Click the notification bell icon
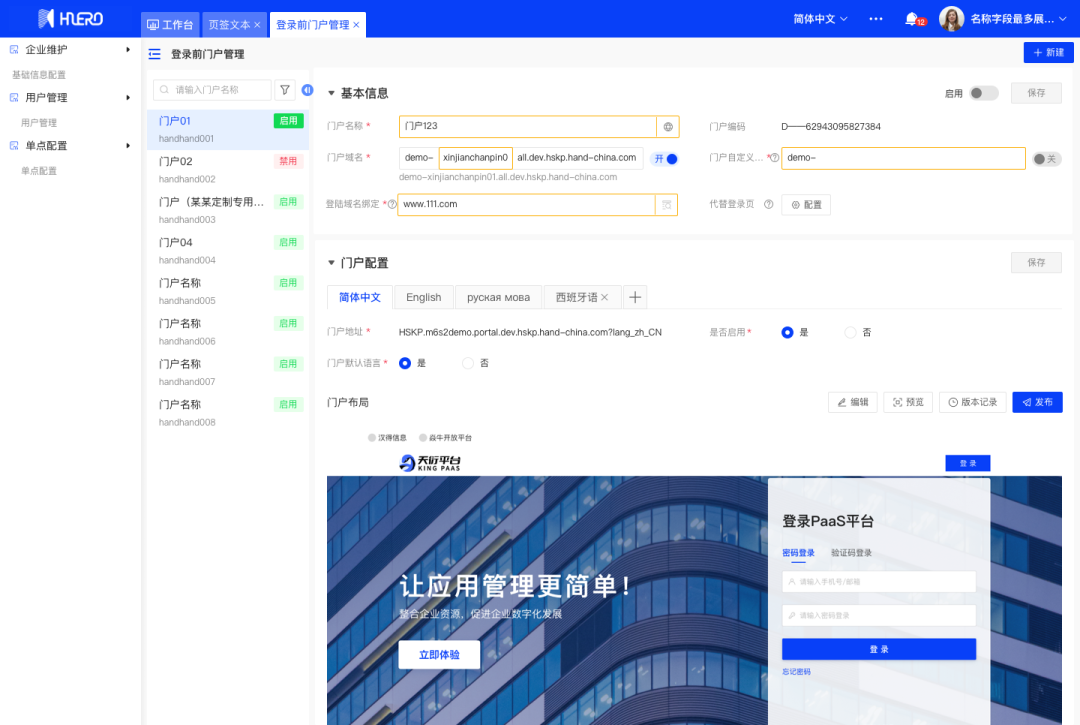 (x=911, y=19)
